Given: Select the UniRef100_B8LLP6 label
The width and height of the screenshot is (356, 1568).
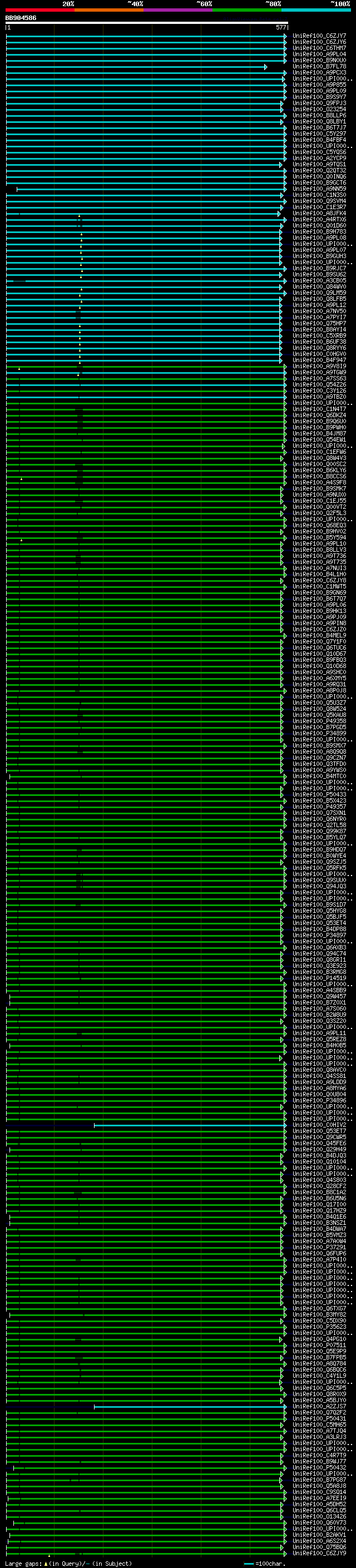Looking at the screenshot, I should (319, 115).
